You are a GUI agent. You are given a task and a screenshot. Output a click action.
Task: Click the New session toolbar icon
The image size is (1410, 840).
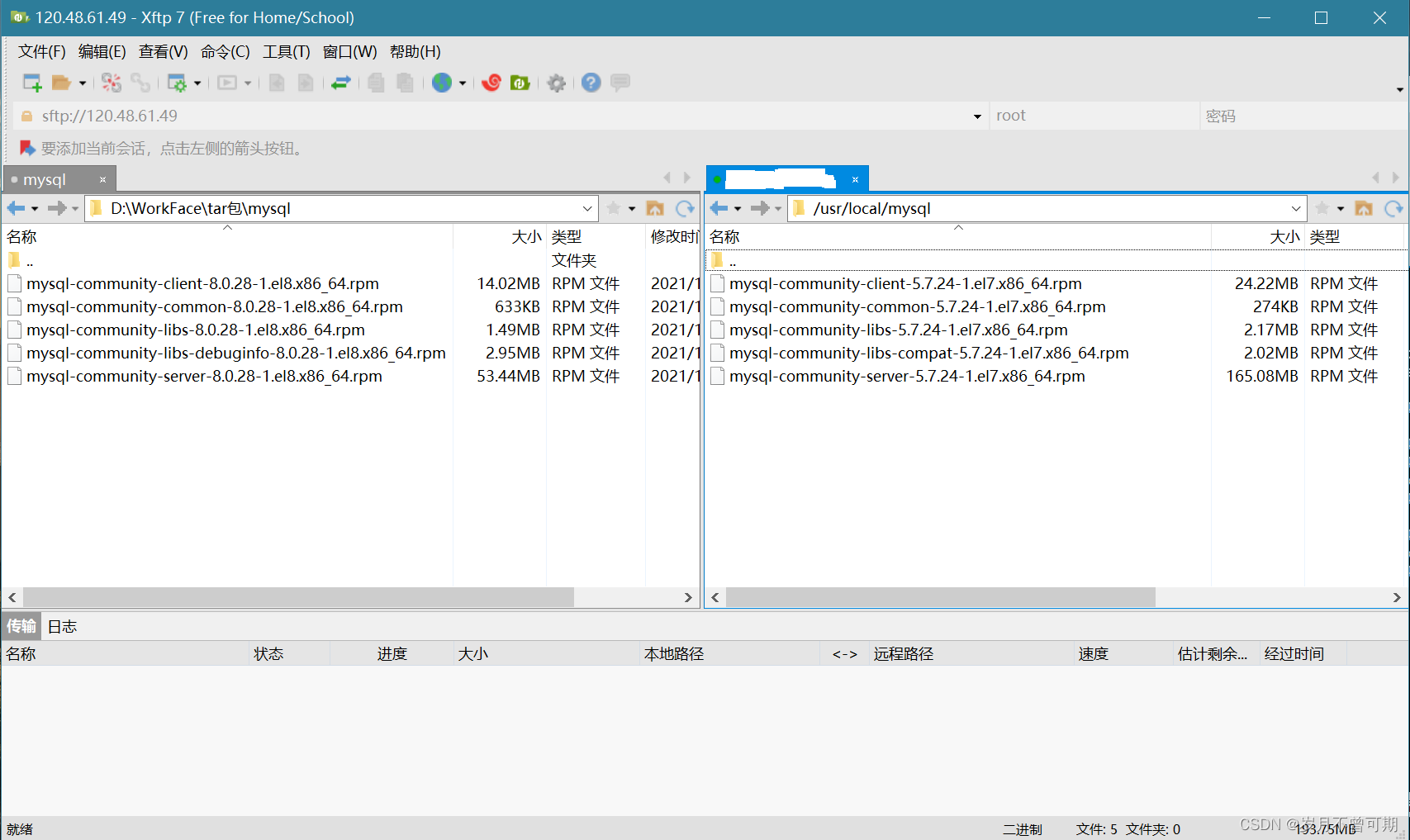coord(32,83)
